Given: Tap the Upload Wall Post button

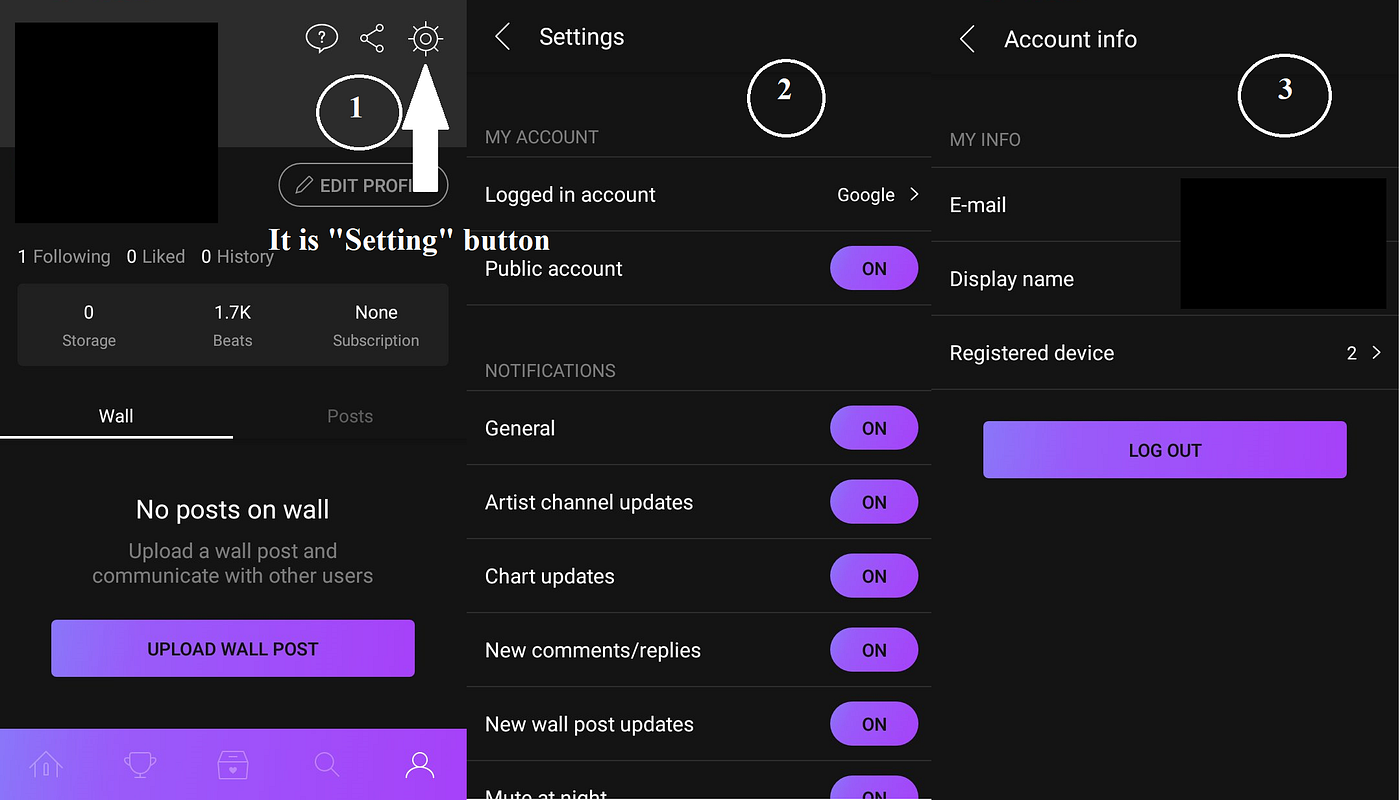Looking at the screenshot, I should click(233, 648).
